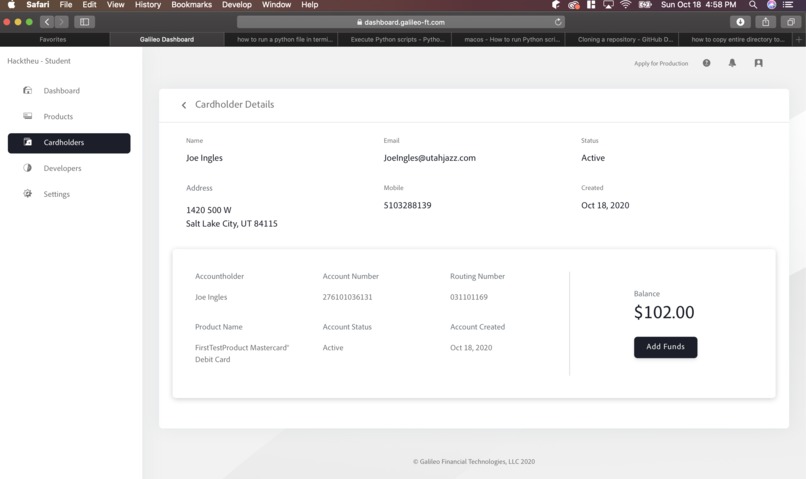The image size is (806, 479).
Task: Click the Active cardholder status value
Action: click(593, 158)
